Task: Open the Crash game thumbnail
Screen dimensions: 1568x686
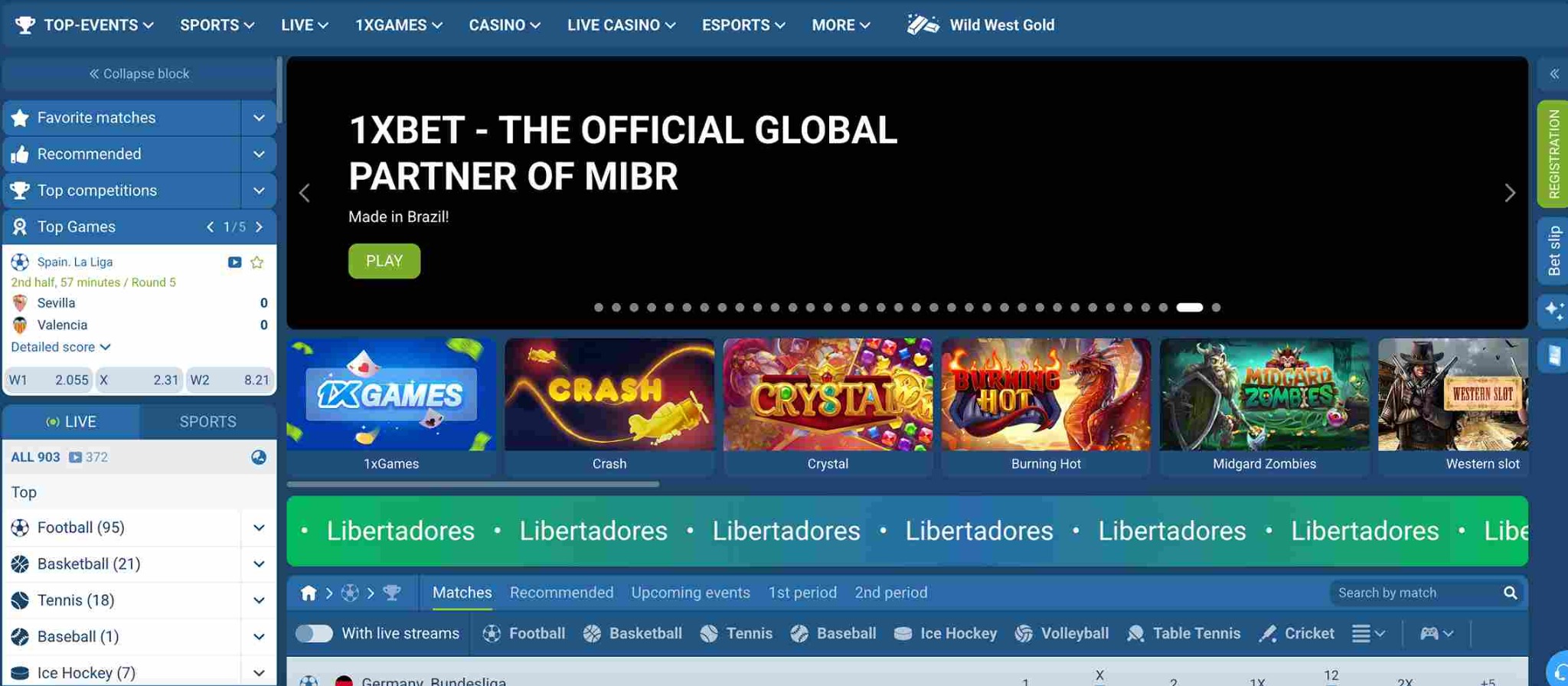Action: coord(609,407)
